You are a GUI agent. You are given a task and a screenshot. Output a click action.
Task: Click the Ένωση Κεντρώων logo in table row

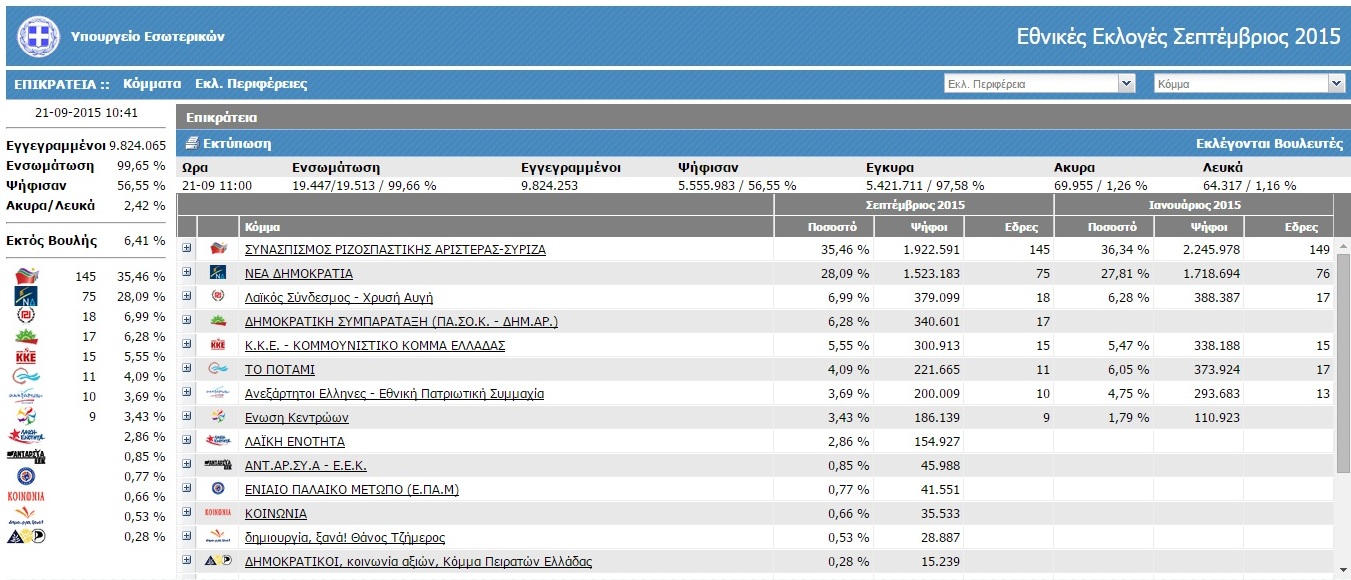(x=218, y=417)
